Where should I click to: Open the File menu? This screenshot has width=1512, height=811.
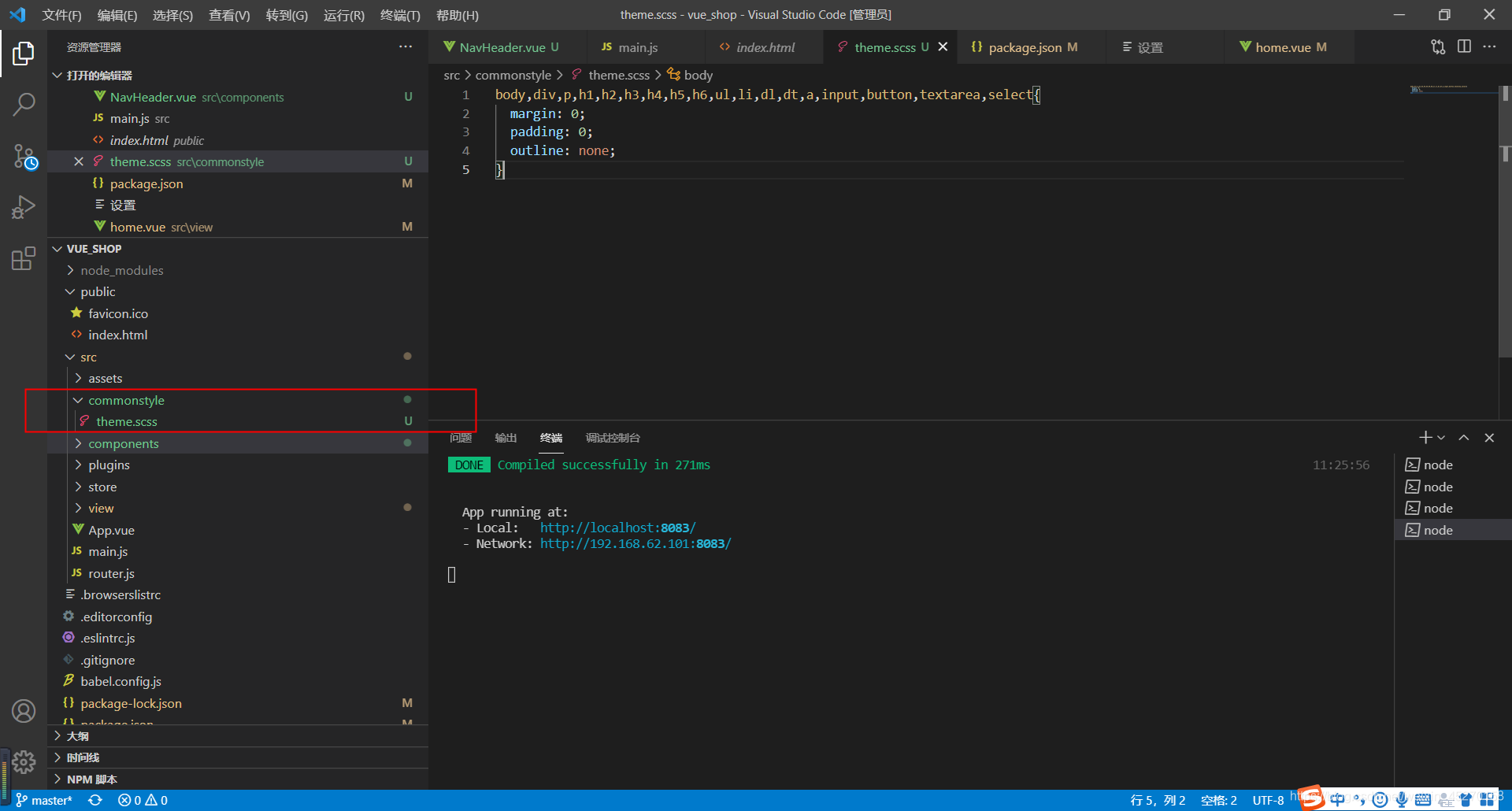click(61, 15)
